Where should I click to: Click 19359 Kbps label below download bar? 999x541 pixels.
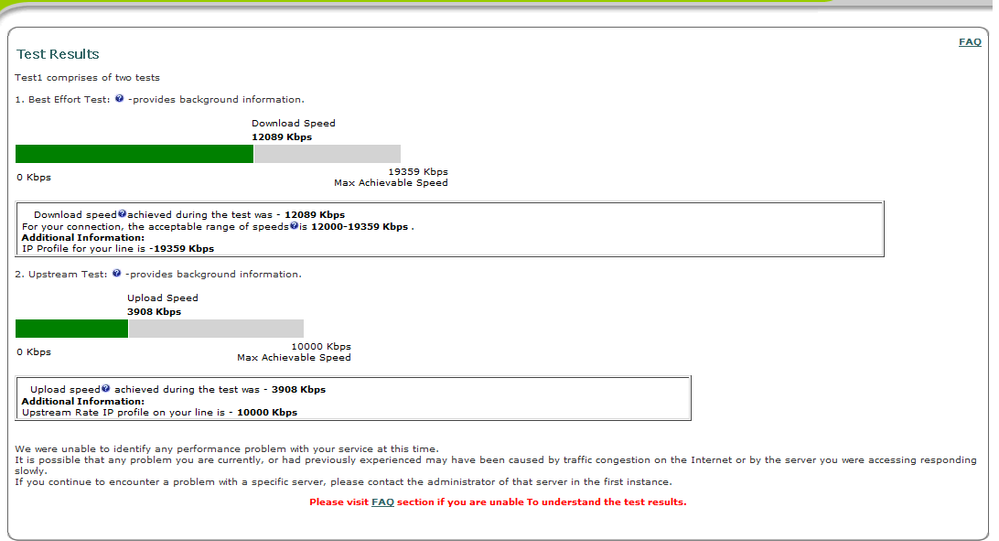point(417,172)
